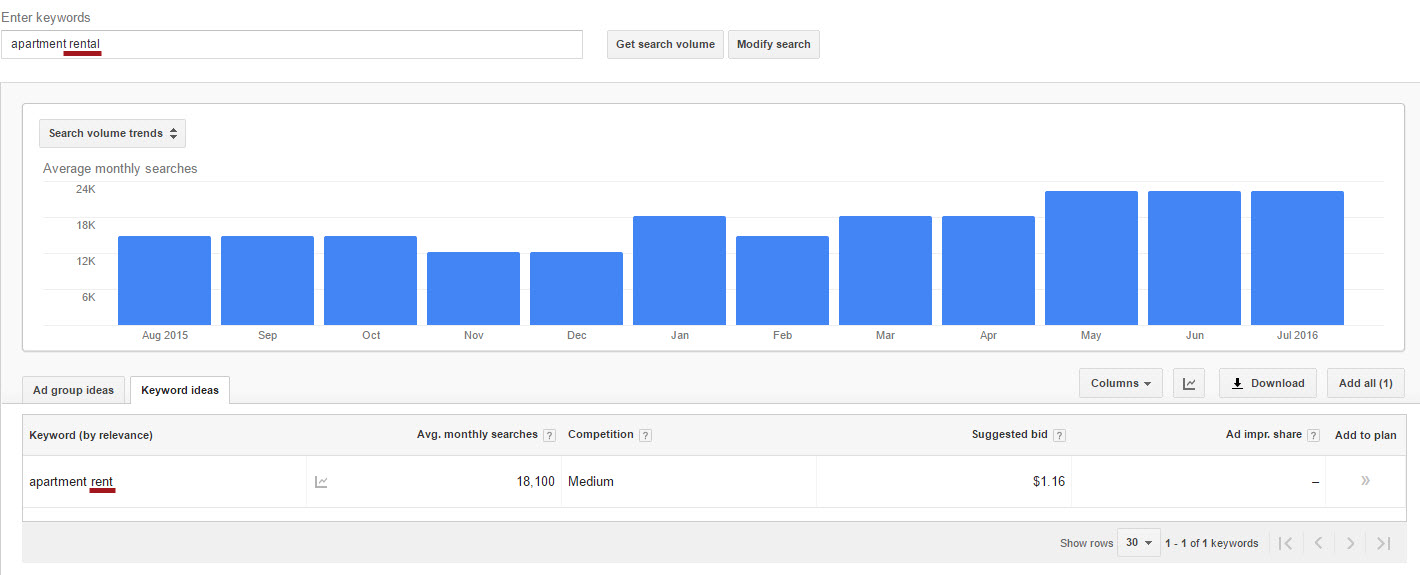Click trend chart icon in apartment rent row

pos(321,482)
